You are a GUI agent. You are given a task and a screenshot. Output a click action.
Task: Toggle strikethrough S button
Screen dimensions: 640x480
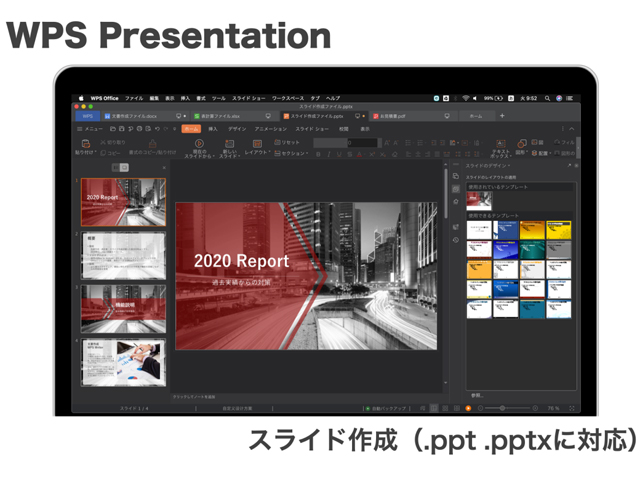(x=349, y=154)
